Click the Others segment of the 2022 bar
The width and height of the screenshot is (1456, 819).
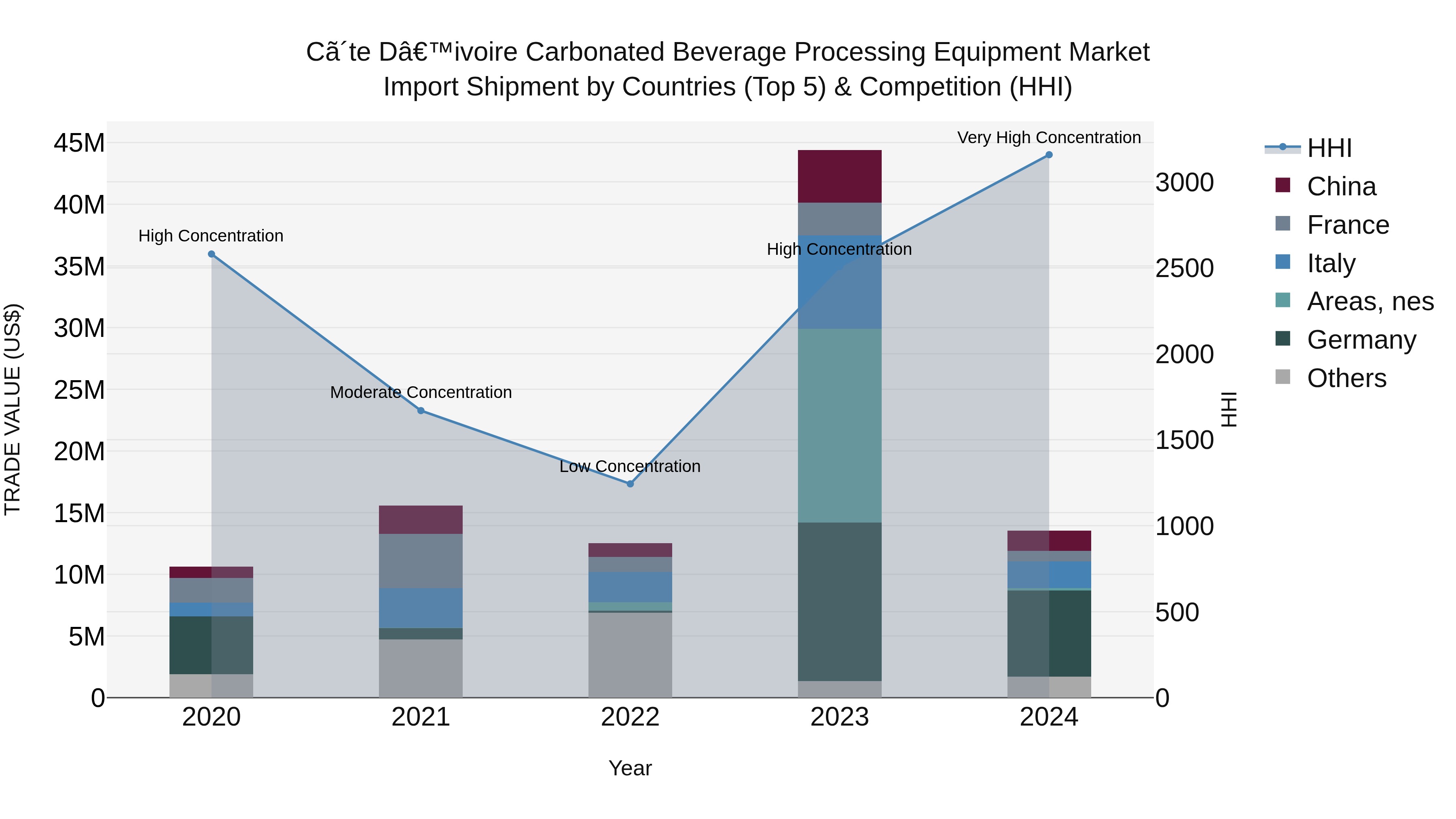coord(630,655)
